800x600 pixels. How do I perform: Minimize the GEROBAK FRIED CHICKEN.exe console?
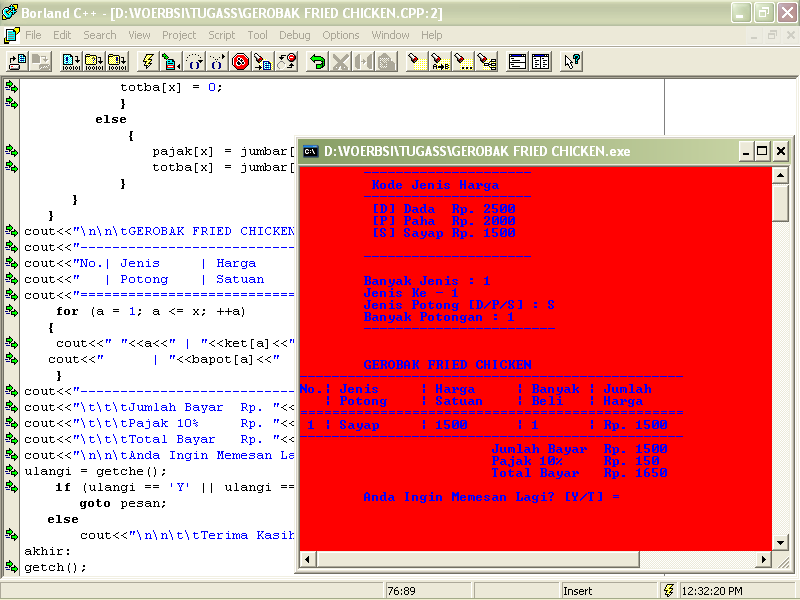[746, 152]
